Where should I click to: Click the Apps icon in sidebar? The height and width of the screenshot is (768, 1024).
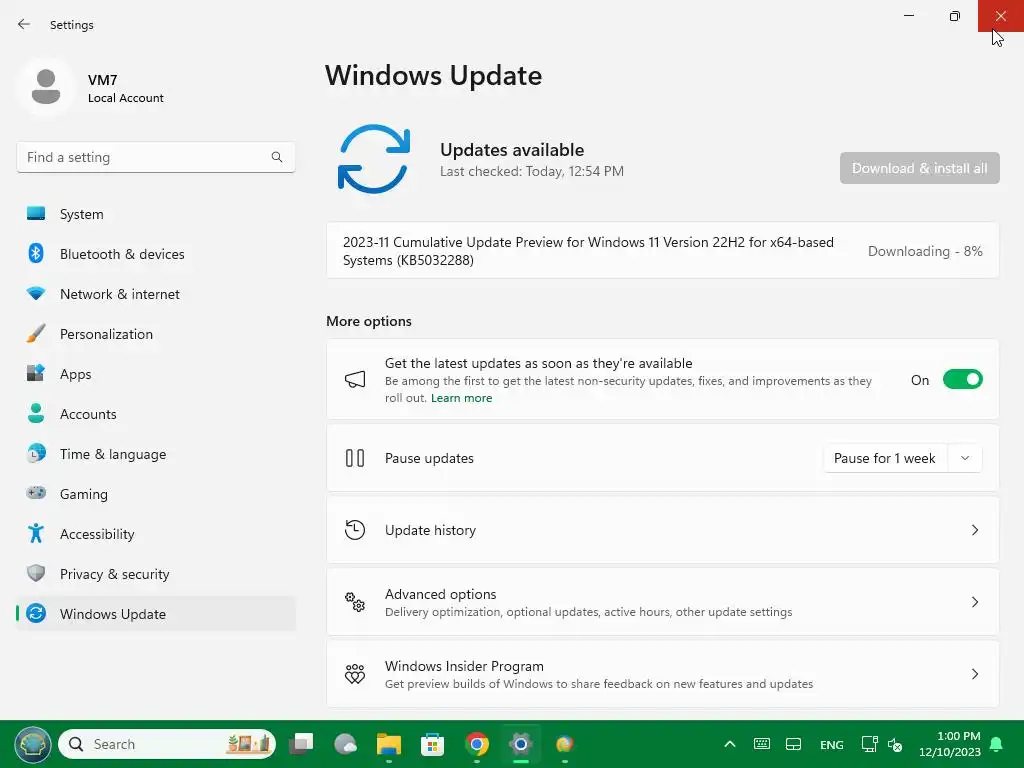[x=36, y=374]
